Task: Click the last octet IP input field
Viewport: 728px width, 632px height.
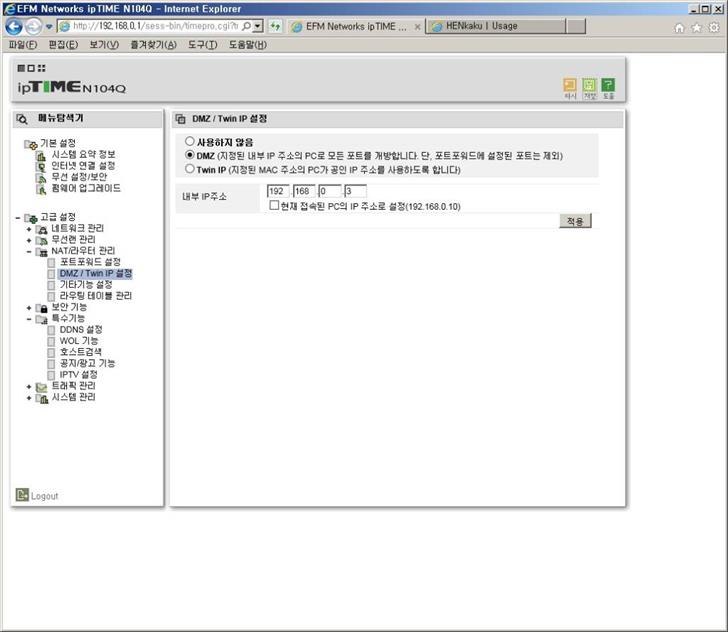Action: (355, 191)
